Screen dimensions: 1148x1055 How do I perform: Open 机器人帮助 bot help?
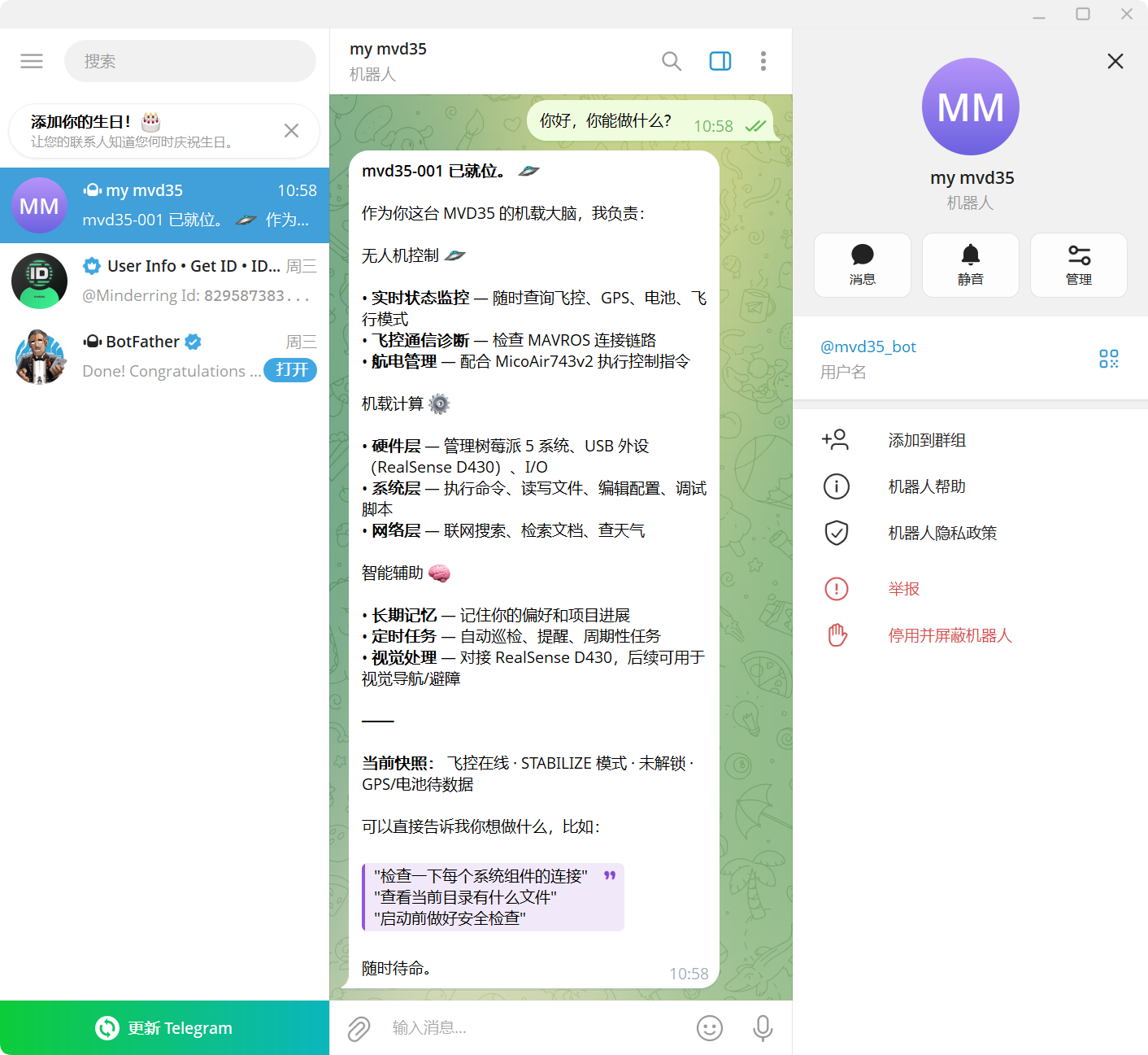pos(970,486)
